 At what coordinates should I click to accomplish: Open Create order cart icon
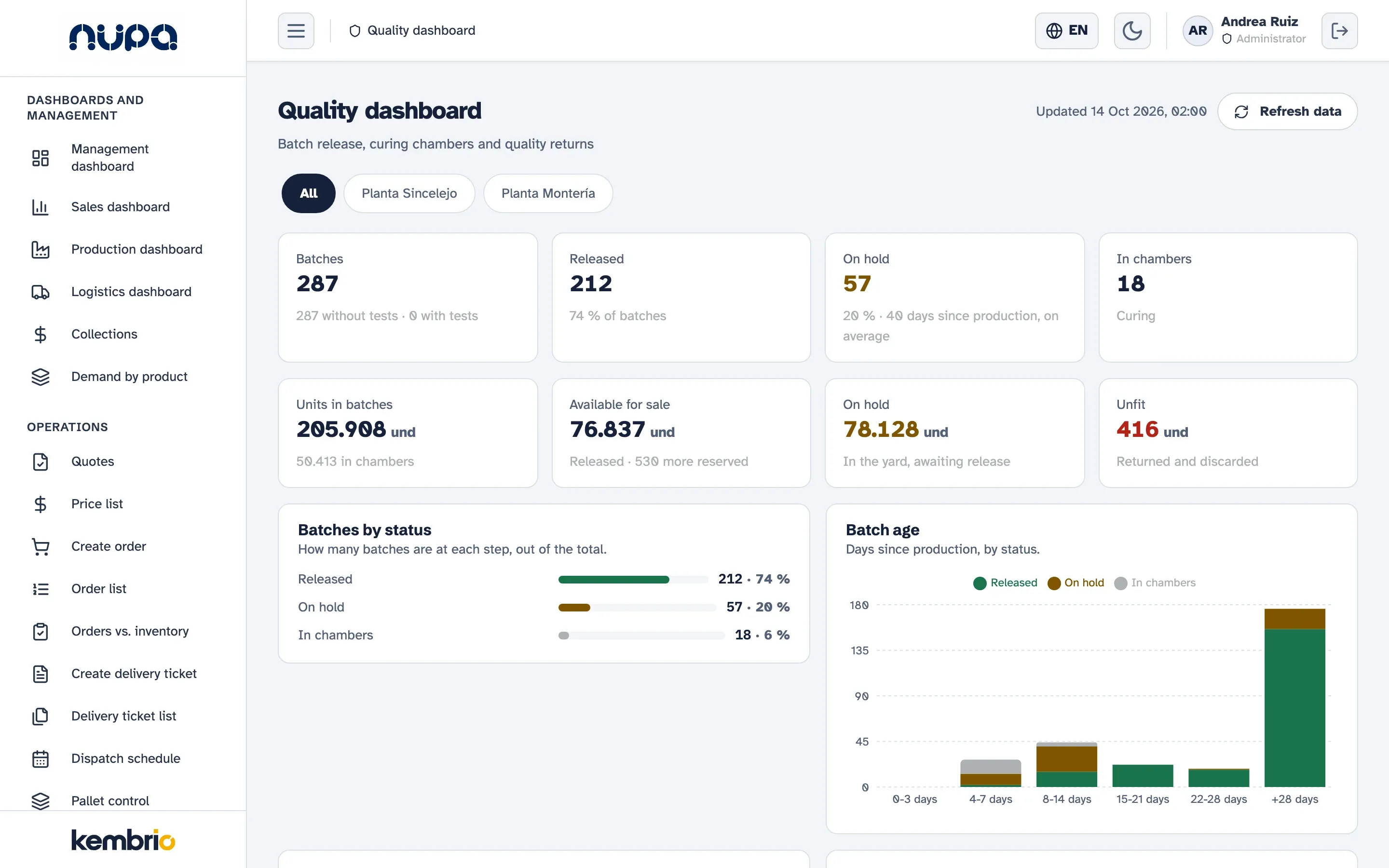pyautogui.click(x=40, y=546)
